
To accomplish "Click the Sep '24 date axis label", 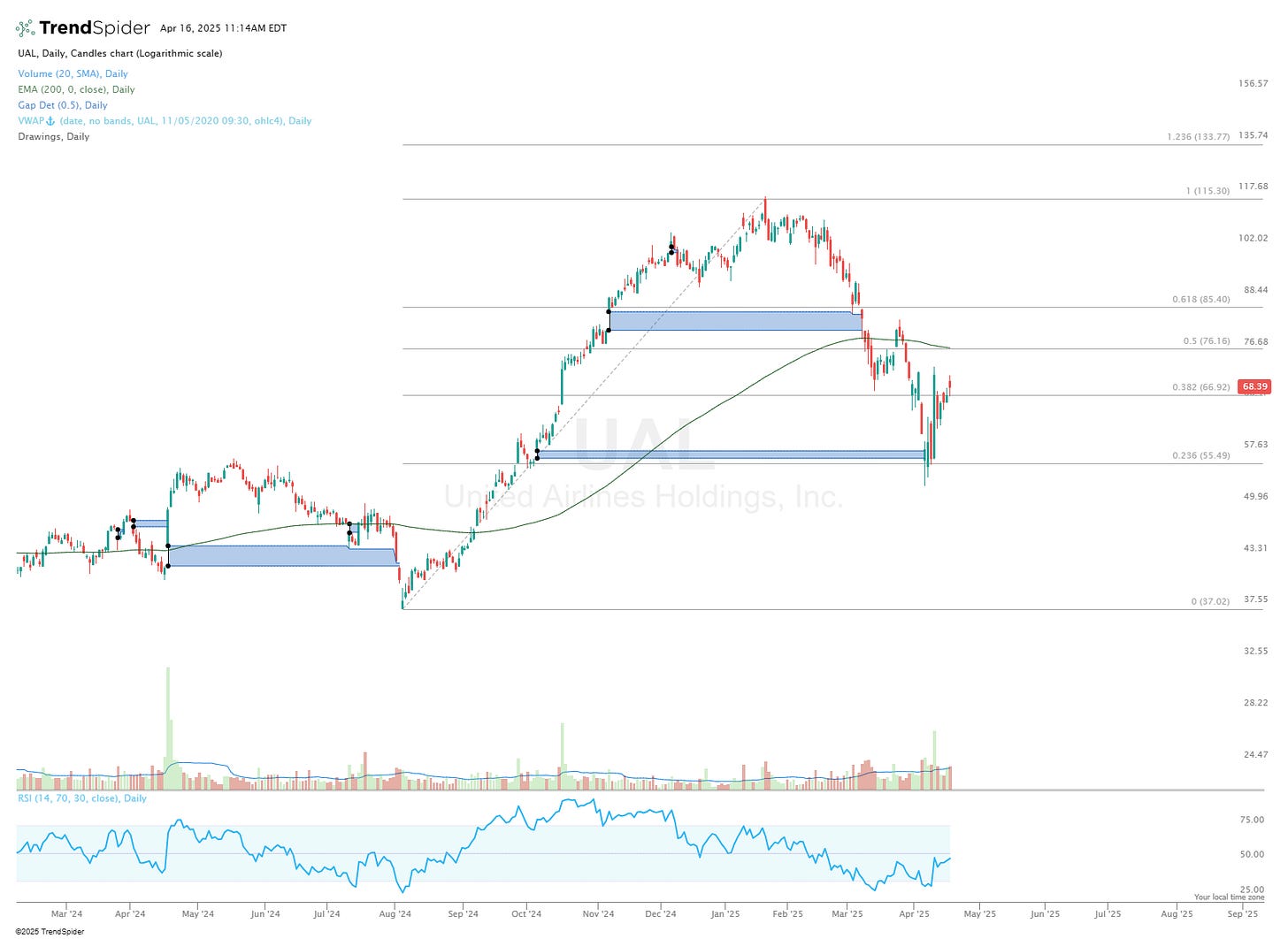I will 463,914.
